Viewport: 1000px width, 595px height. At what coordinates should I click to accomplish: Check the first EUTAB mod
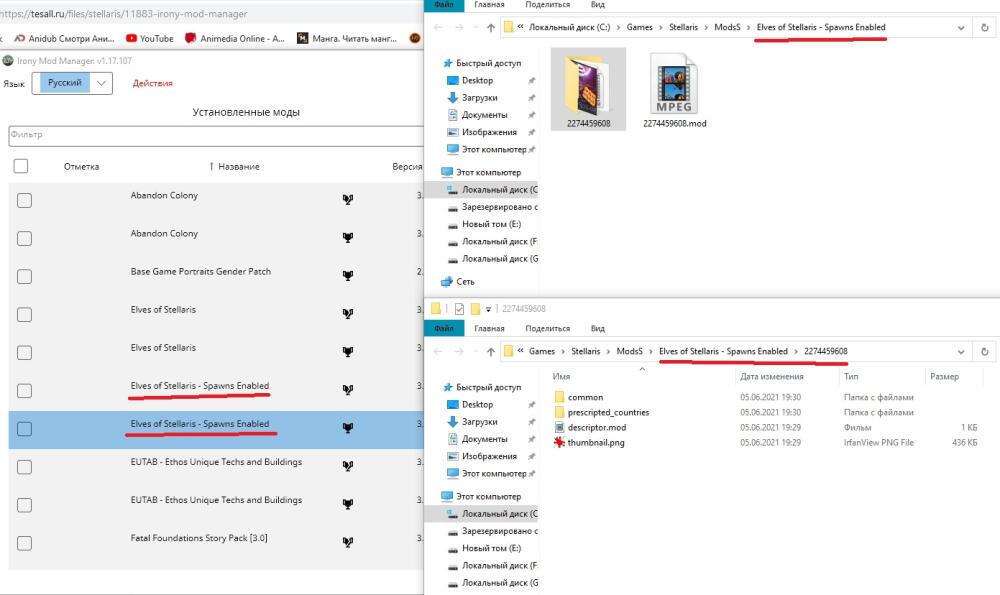click(24, 467)
